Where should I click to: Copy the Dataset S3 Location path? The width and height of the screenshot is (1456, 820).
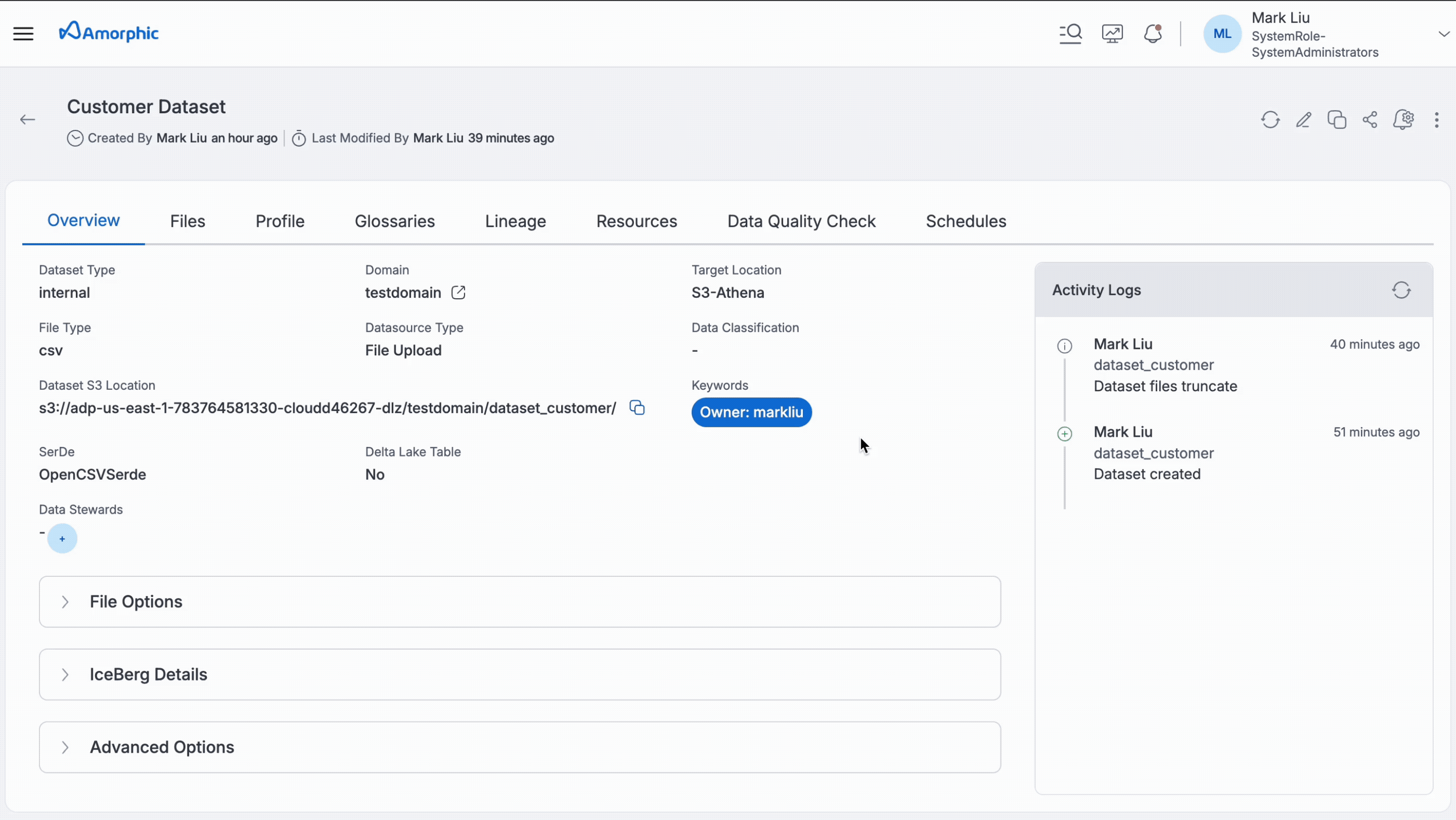pyautogui.click(x=637, y=407)
